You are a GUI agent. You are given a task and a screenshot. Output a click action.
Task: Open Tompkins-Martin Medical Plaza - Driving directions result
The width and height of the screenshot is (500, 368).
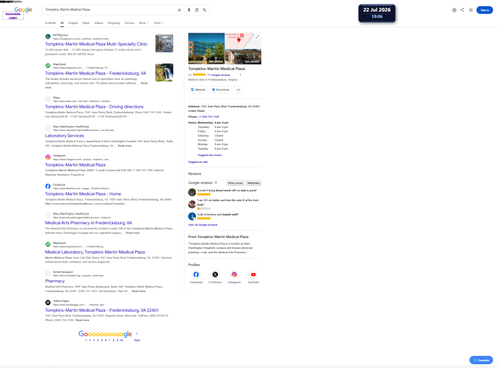(x=94, y=107)
